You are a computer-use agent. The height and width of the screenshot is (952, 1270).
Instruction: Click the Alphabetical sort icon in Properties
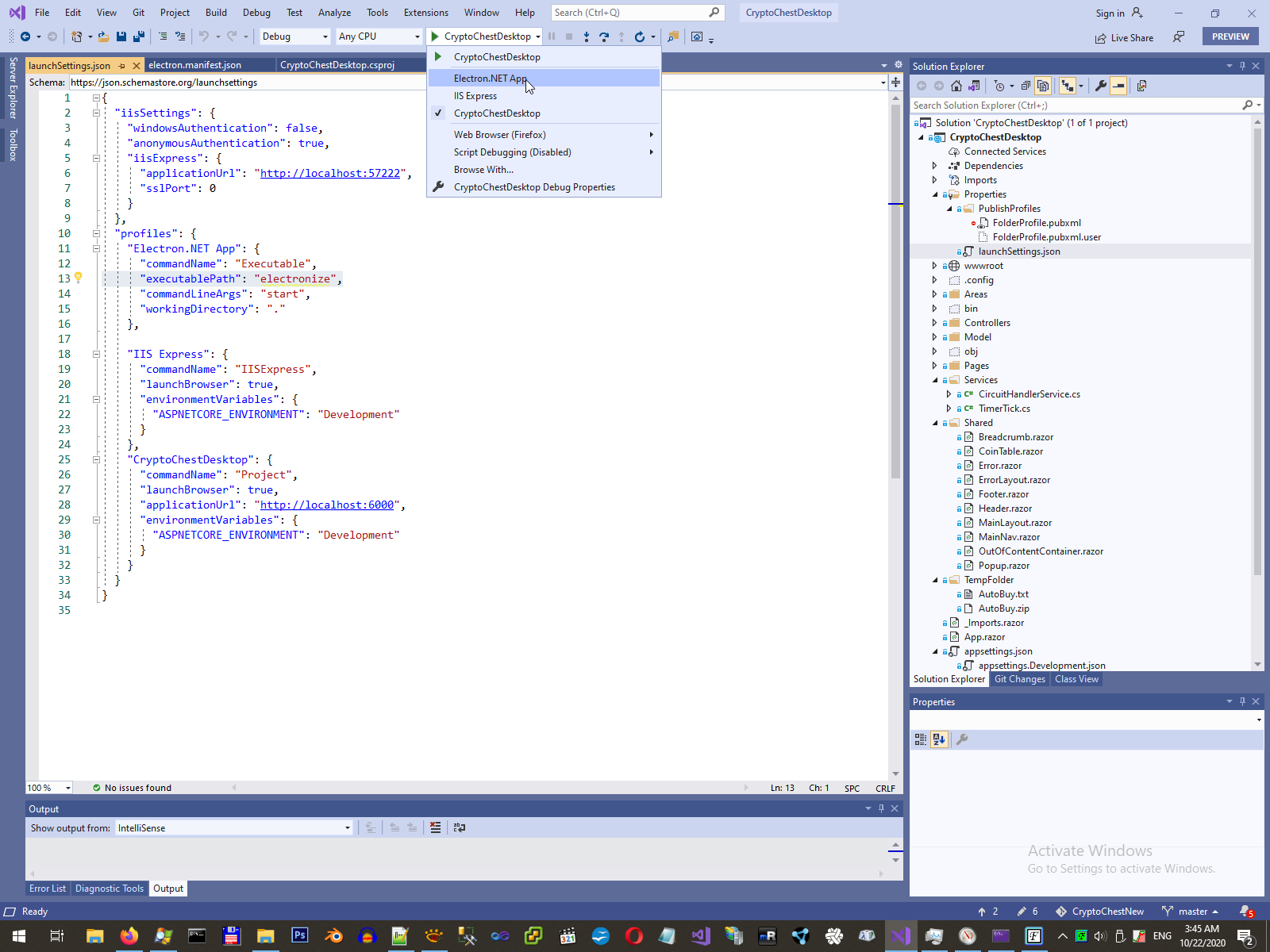pyautogui.click(x=939, y=739)
